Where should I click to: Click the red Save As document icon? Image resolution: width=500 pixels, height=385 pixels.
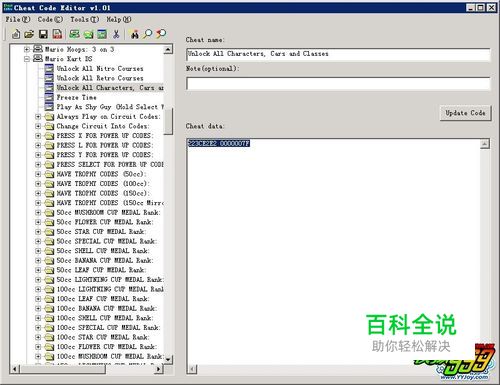58,34
